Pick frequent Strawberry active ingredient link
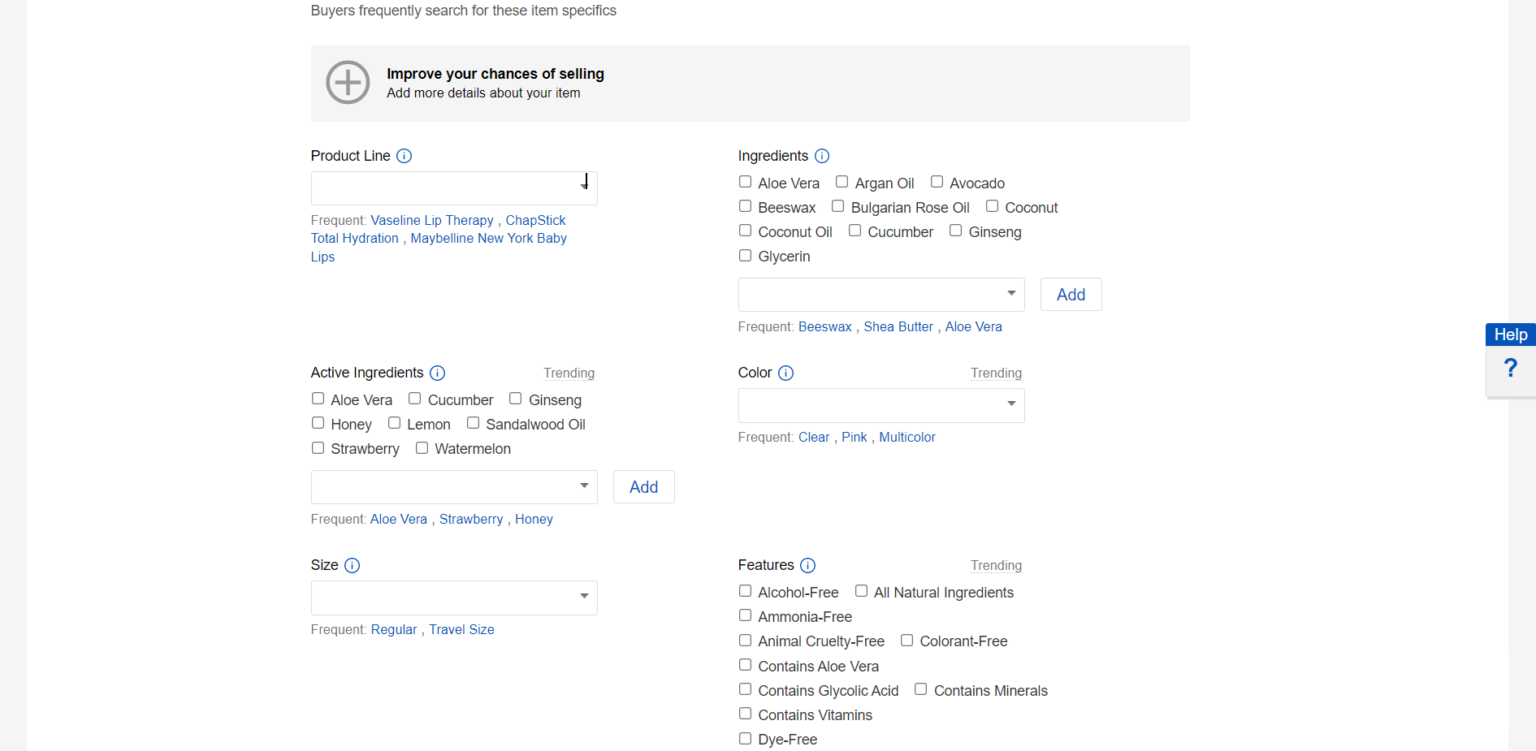The image size is (1536, 751). pyautogui.click(x=471, y=519)
